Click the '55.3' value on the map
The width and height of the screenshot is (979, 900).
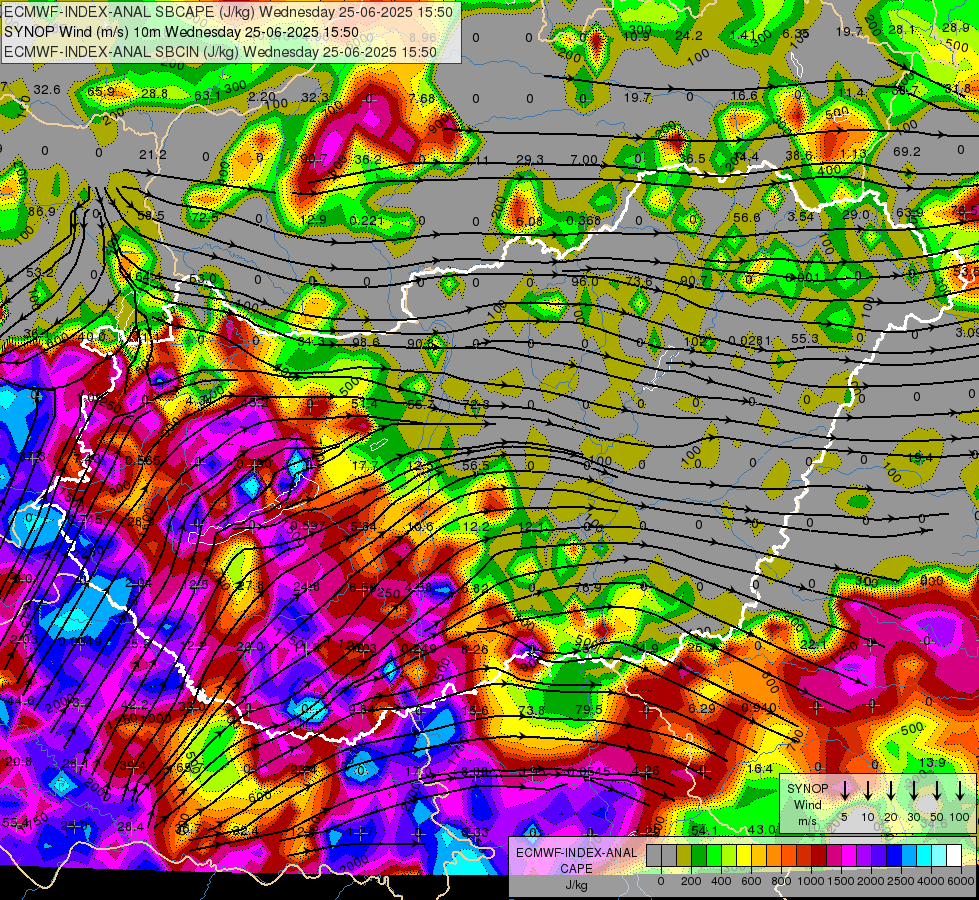coord(805,339)
